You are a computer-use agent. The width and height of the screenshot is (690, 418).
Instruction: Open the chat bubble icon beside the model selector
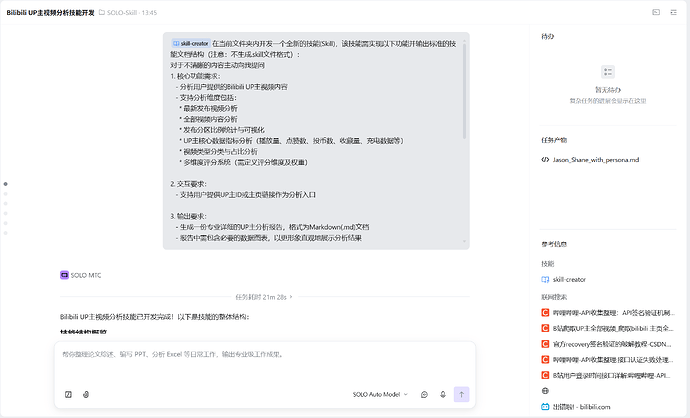[424, 394]
